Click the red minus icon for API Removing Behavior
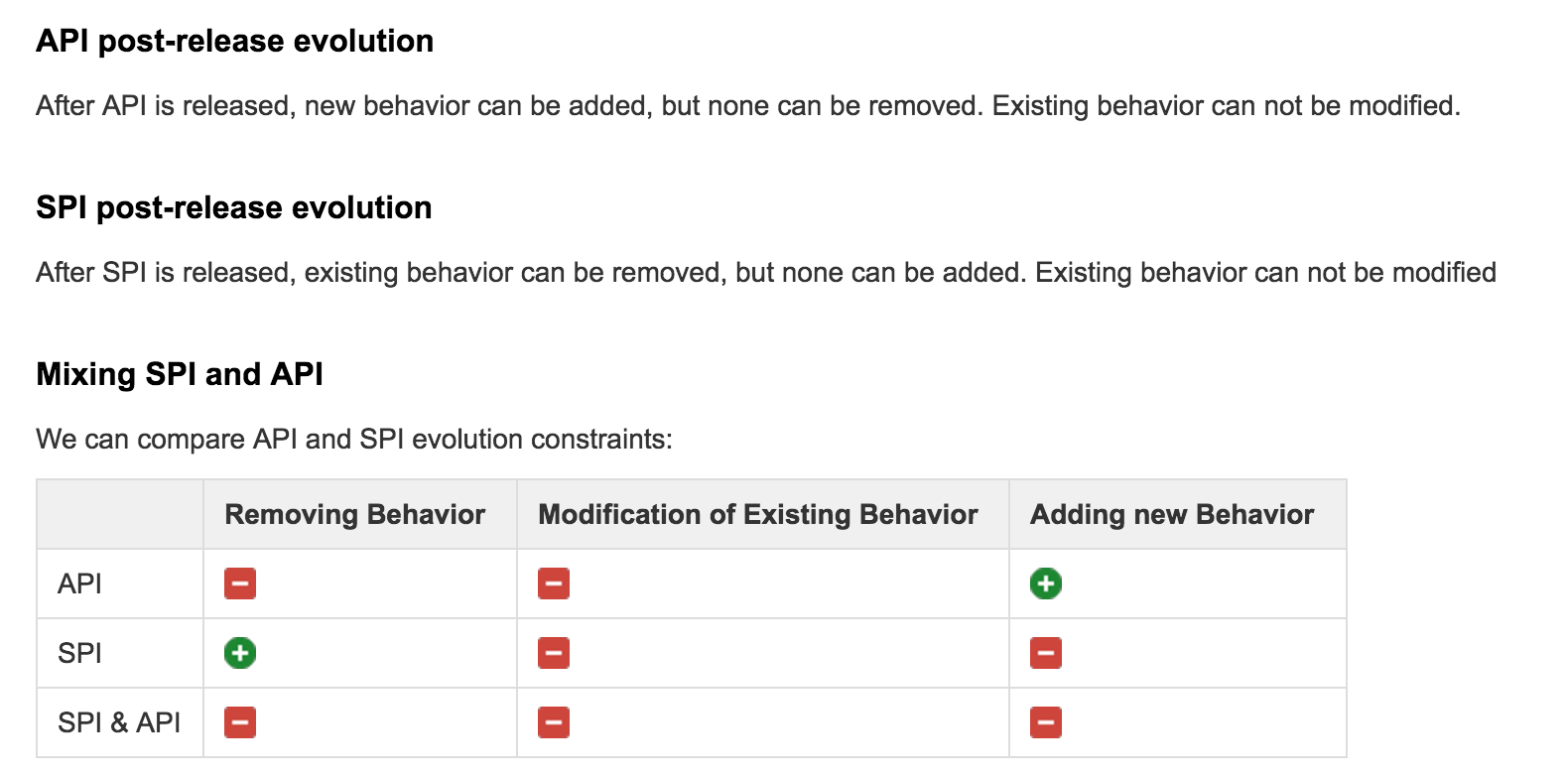Viewport: 1568px width, 778px height. (x=240, y=583)
